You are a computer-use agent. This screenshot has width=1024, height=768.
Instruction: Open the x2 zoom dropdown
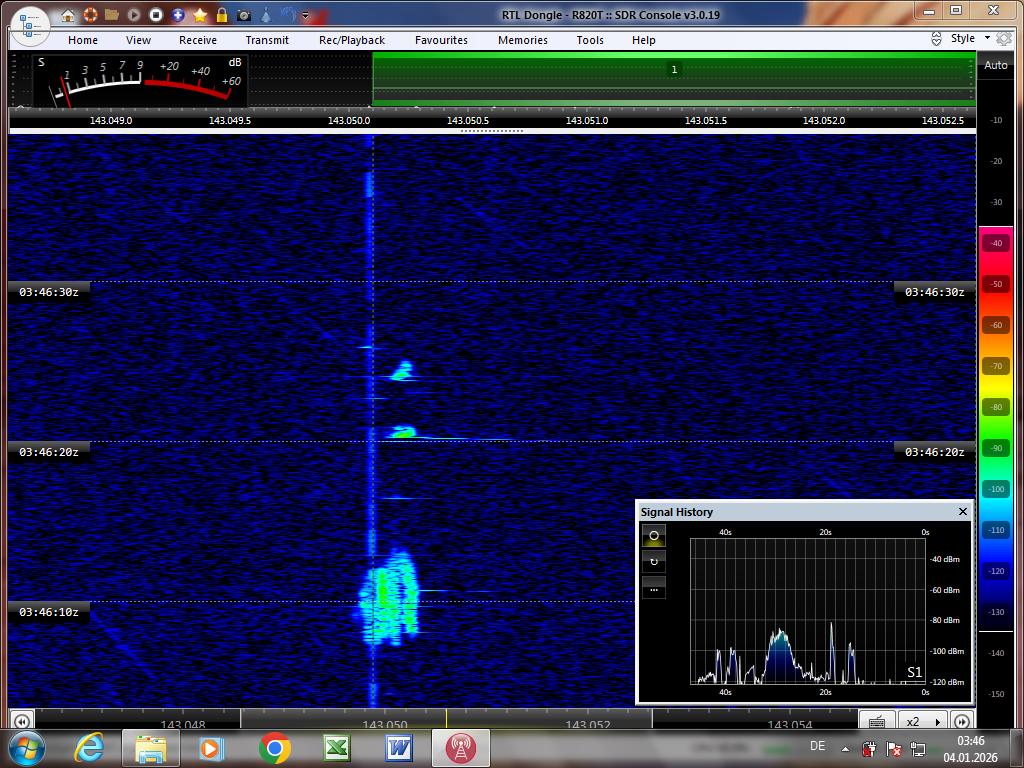(x=923, y=721)
